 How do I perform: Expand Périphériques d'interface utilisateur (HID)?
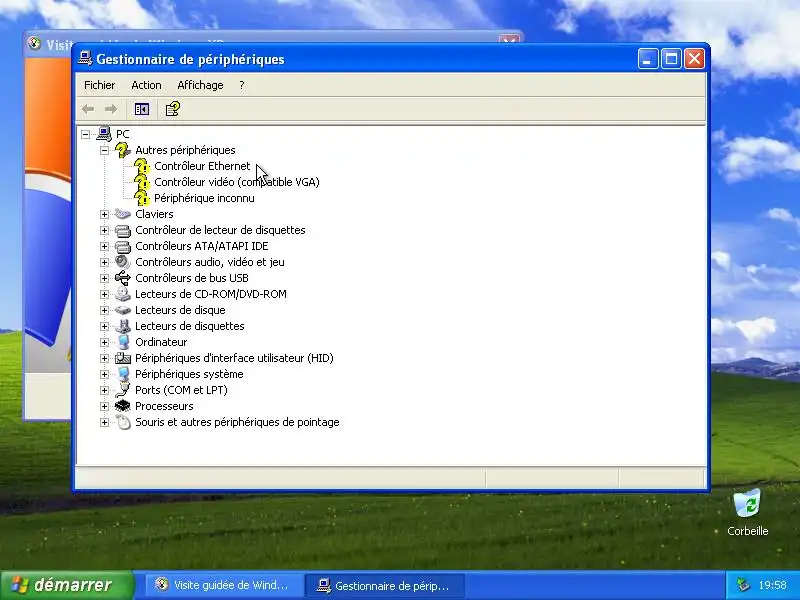tap(105, 358)
